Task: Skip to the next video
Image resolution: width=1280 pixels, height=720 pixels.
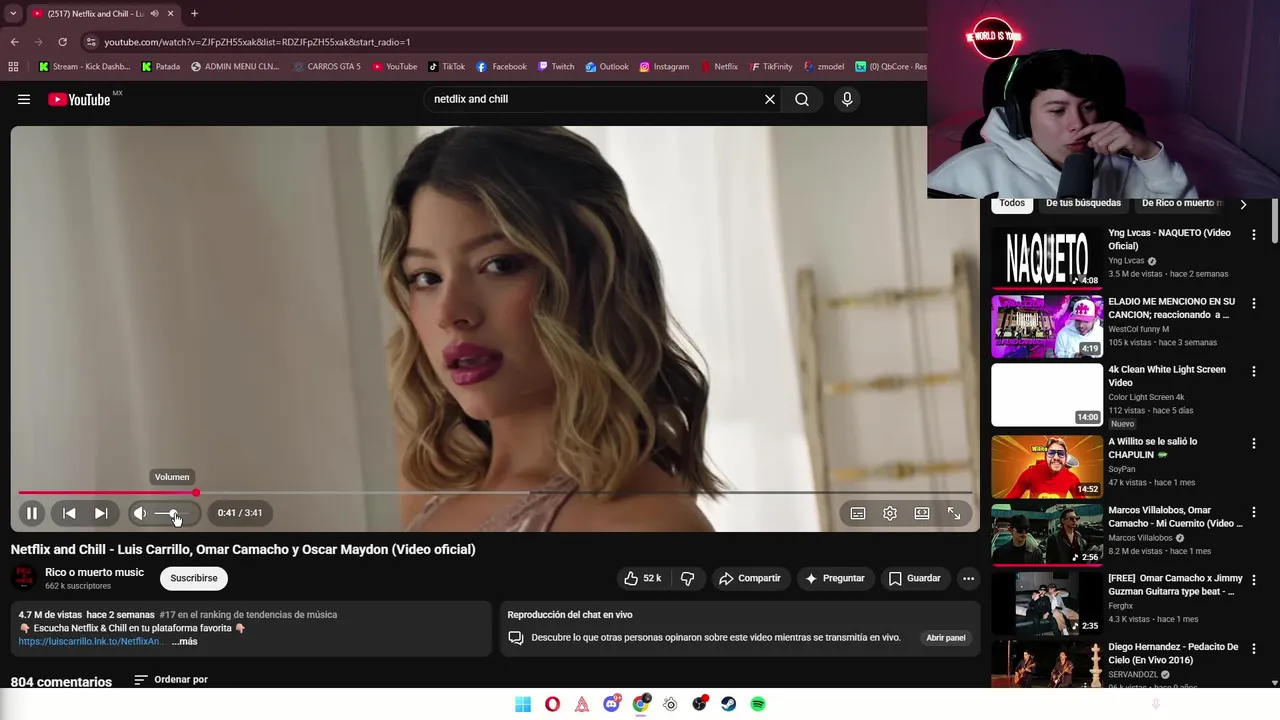Action: [x=101, y=513]
